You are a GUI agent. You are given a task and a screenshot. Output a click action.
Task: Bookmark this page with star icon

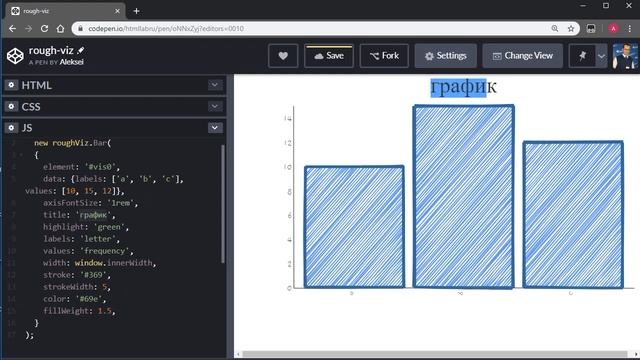tap(571, 29)
